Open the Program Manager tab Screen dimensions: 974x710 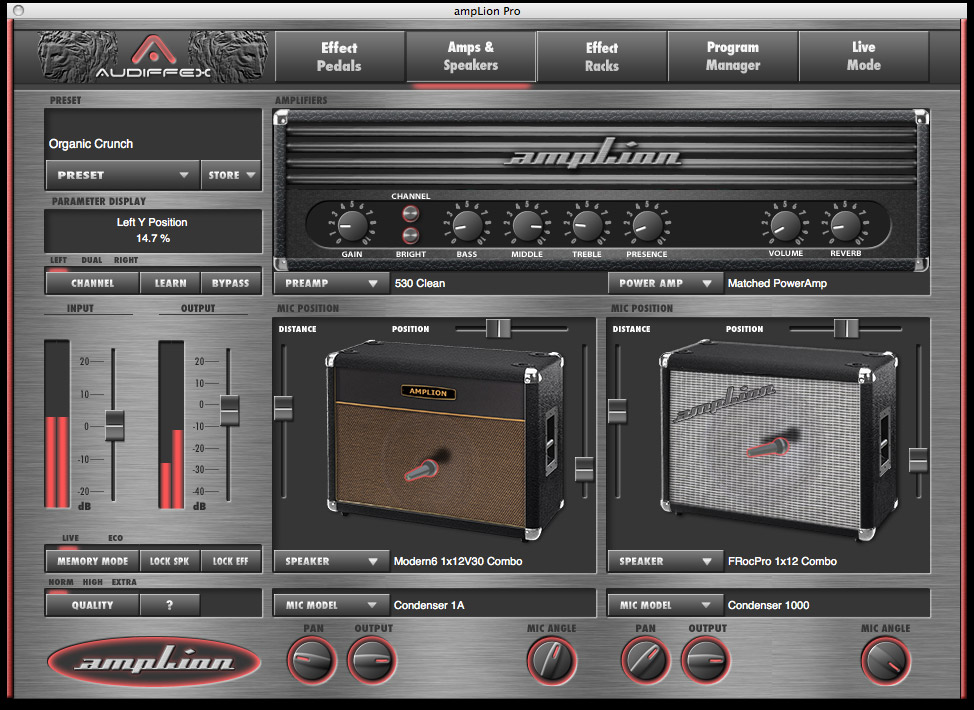coord(733,57)
